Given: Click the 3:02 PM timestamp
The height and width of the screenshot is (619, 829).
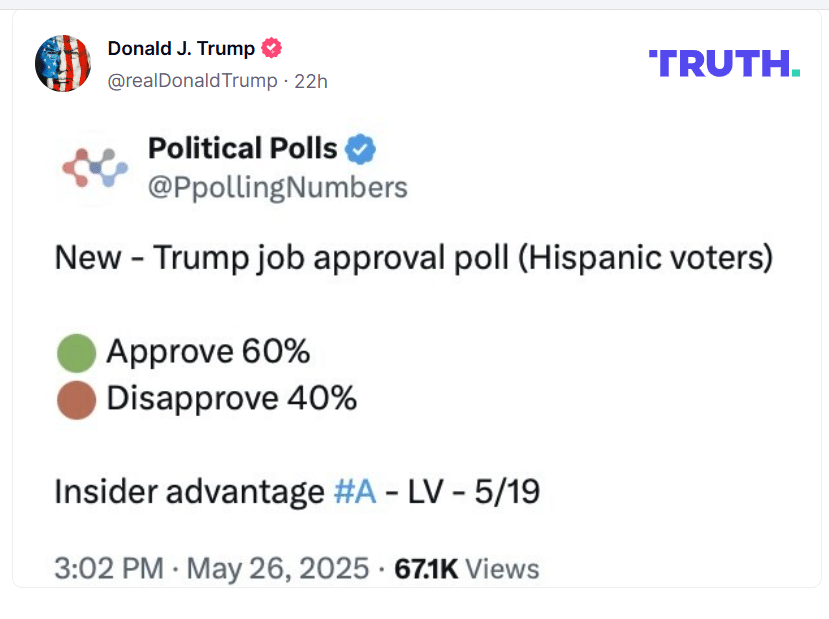Looking at the screenshot, I should tap(109, 569).
